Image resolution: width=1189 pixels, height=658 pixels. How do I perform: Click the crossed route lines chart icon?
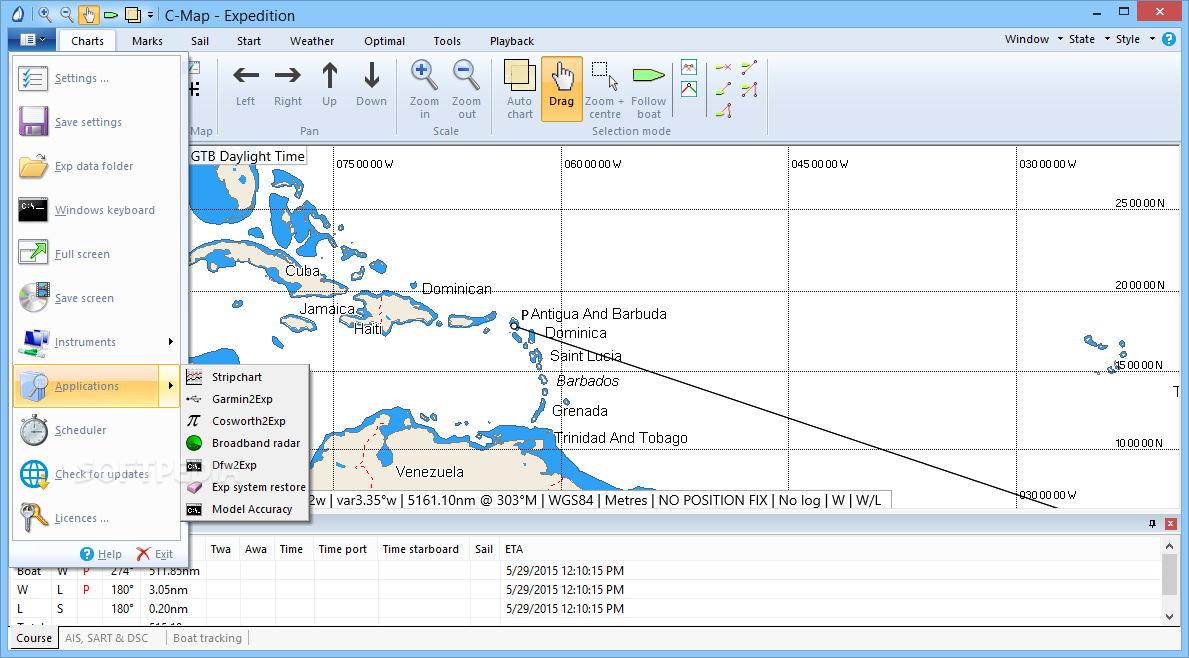tap(689, 67)
